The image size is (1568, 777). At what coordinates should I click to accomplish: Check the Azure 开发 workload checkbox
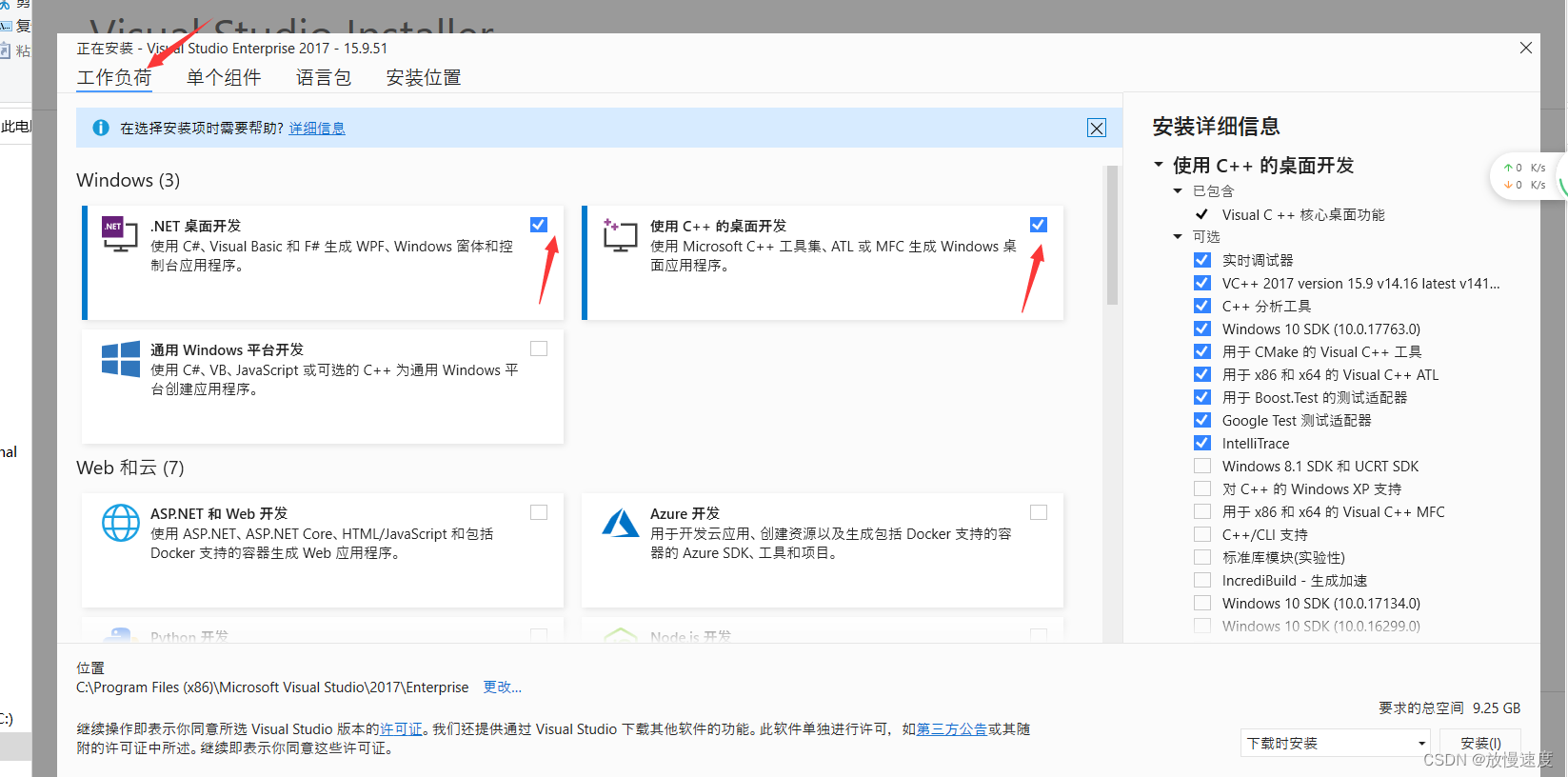(1039, 512)
